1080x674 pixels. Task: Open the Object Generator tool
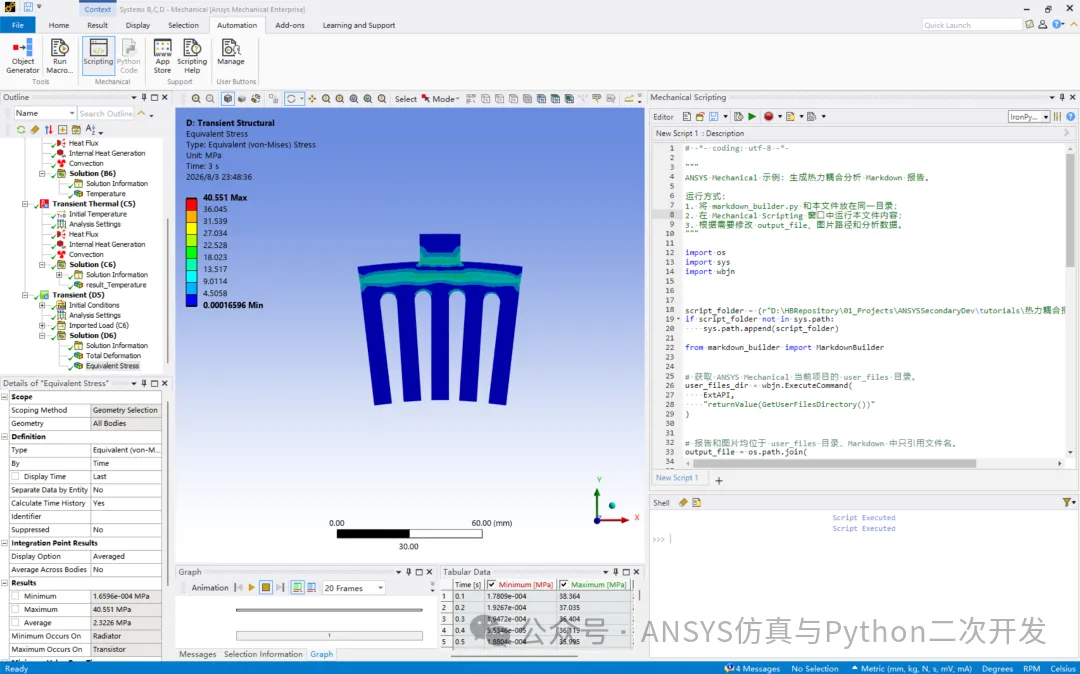pos(23,56)
